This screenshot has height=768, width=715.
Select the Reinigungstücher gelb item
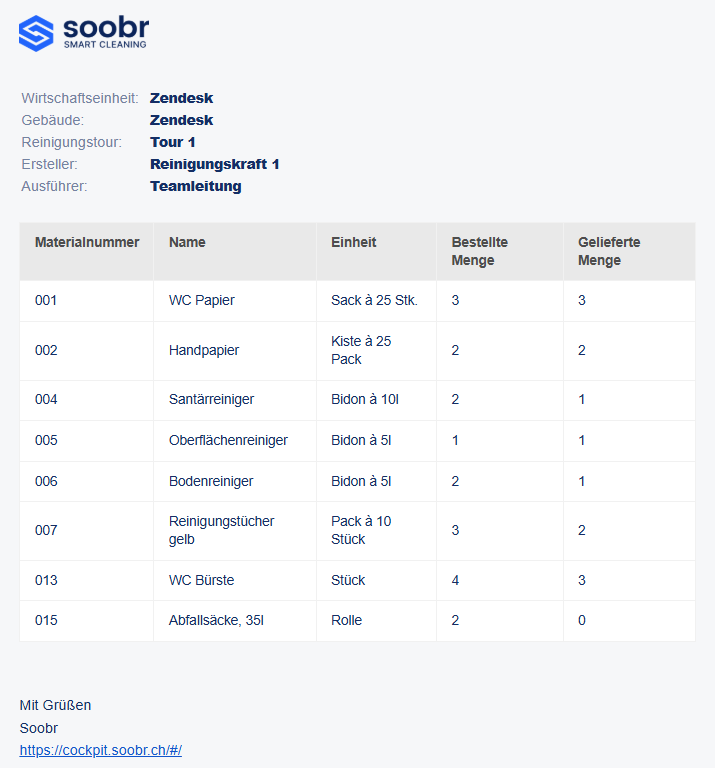point(221,530)
